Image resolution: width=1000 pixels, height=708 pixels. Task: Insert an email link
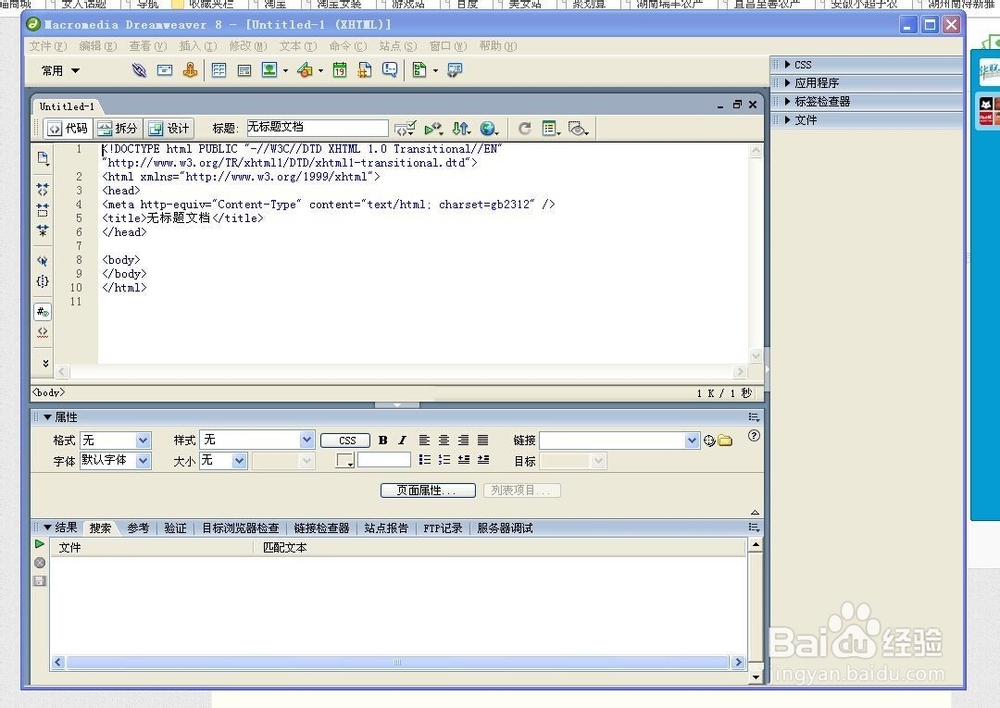pyautogui.click(x=165, y=70)
